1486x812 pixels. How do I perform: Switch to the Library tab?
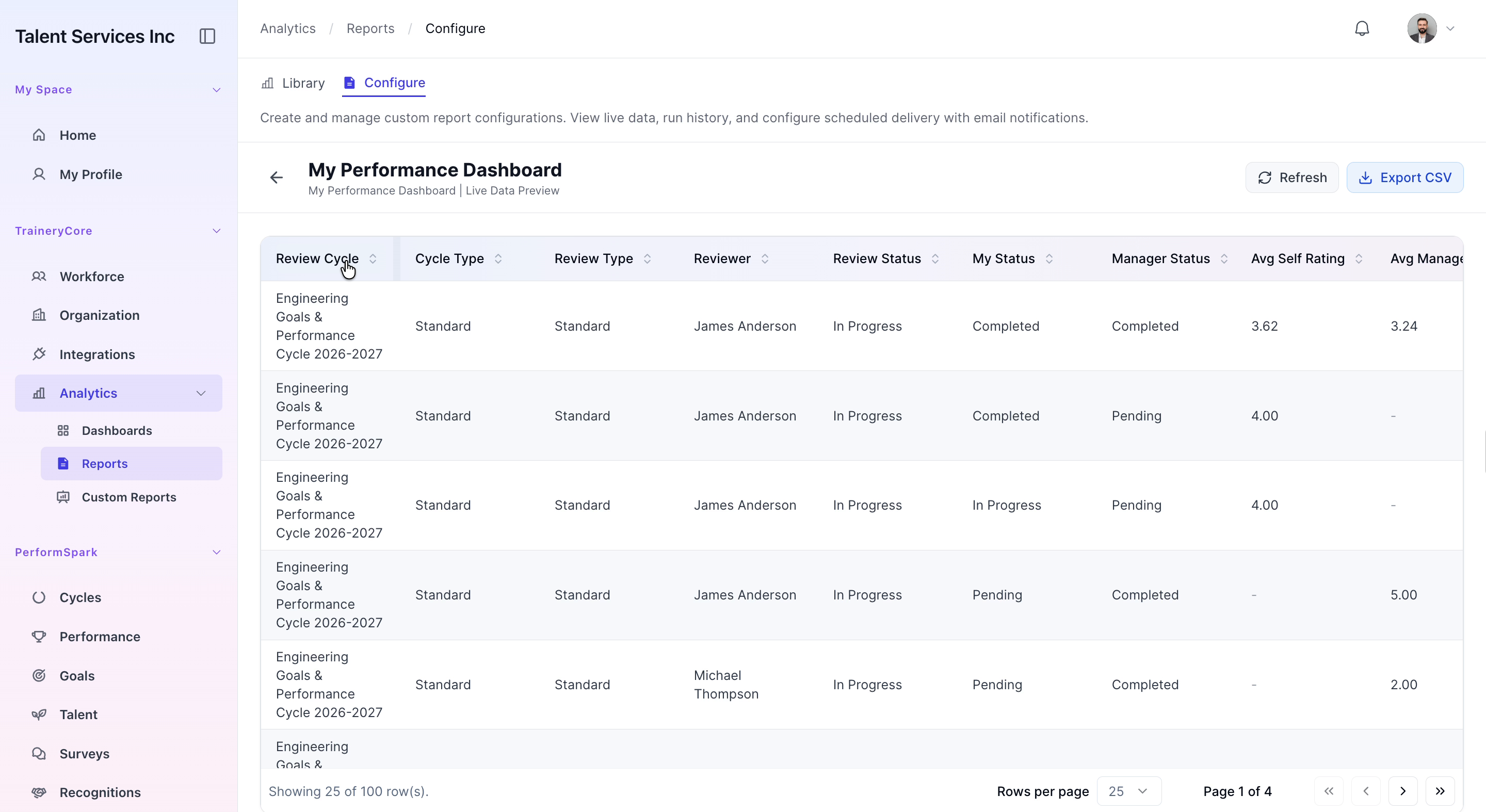coord(293,83)
